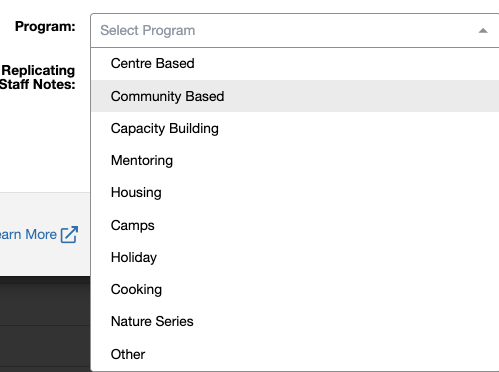Choose the Housing program option
The image size is (499, 372).
point(295,193)
